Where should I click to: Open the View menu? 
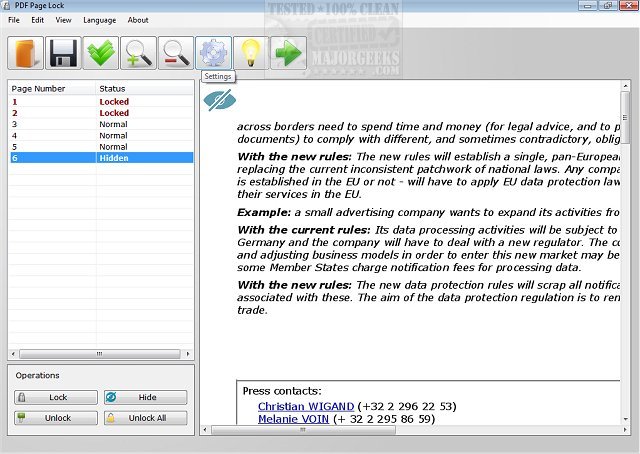pyautogui.click(x=63, y=20)
